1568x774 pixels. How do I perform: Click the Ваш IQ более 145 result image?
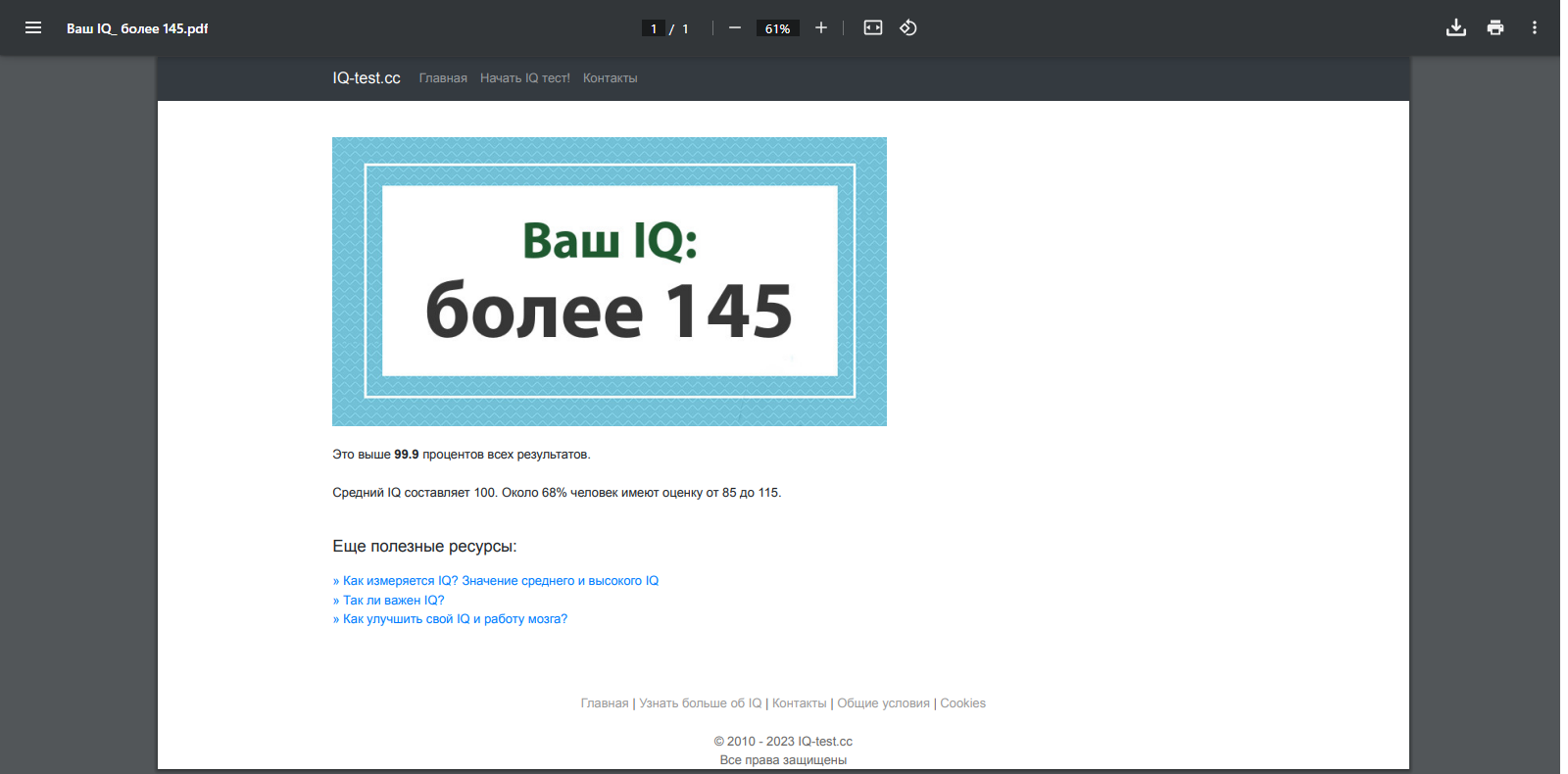point(610,281)
